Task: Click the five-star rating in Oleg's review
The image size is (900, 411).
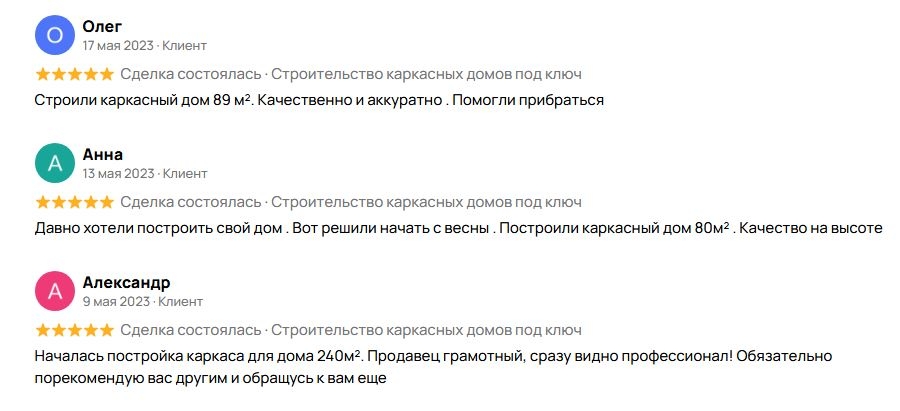Action: click(74, 74)
